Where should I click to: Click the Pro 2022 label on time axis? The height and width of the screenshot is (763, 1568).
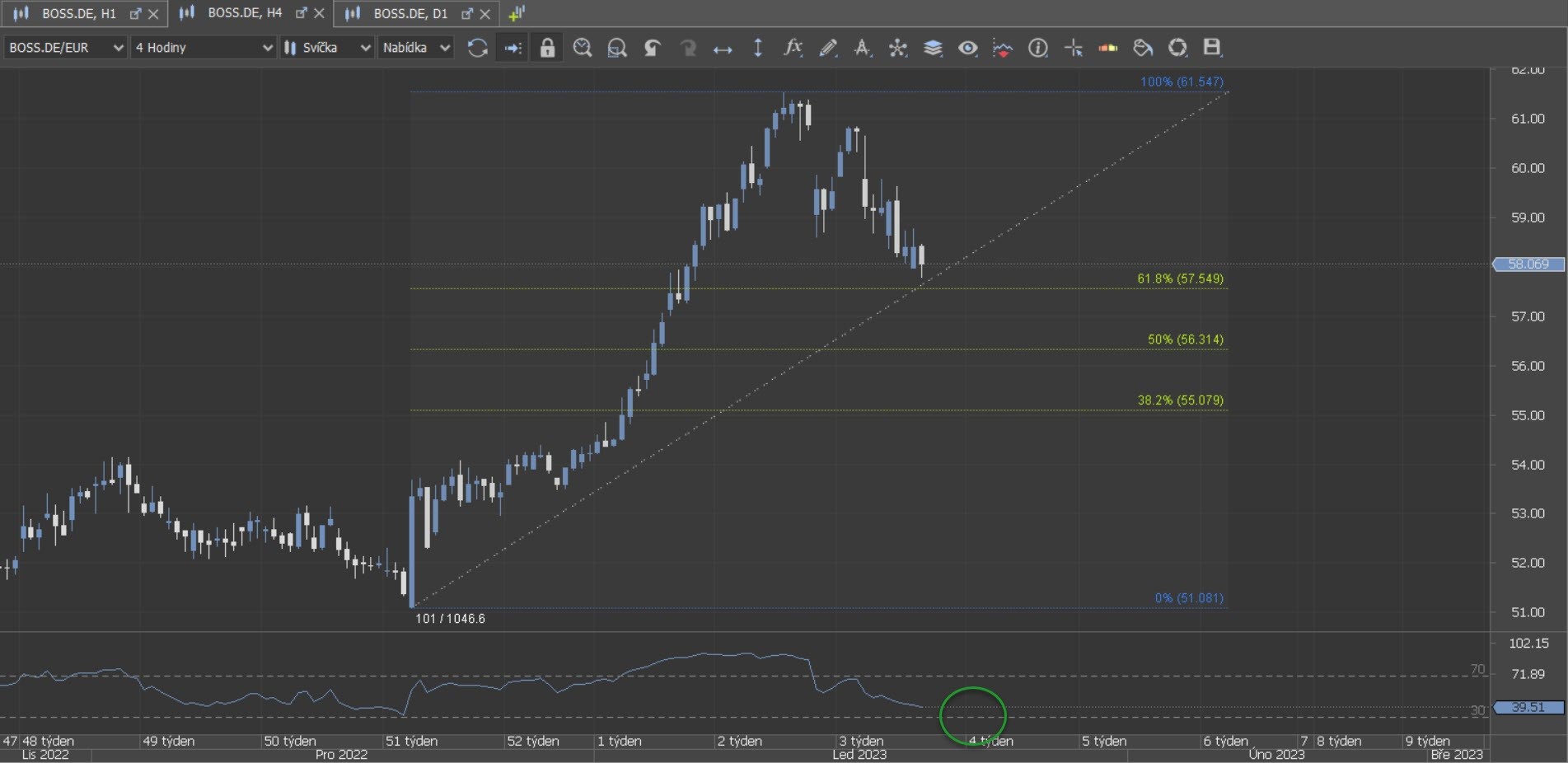(341, 755)
